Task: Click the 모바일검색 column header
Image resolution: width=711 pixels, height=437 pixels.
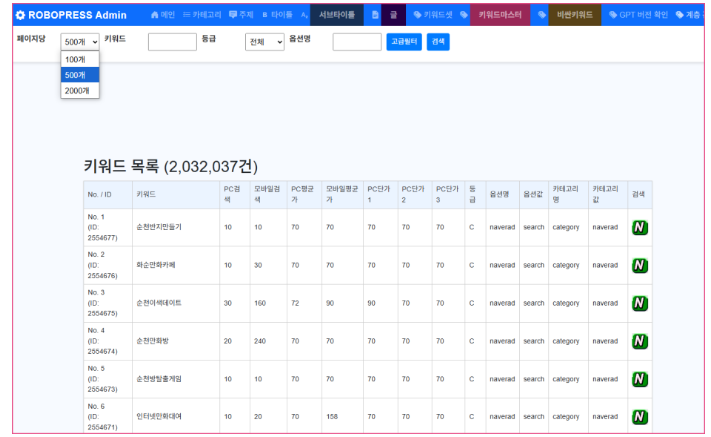Action: coord(267,194)
